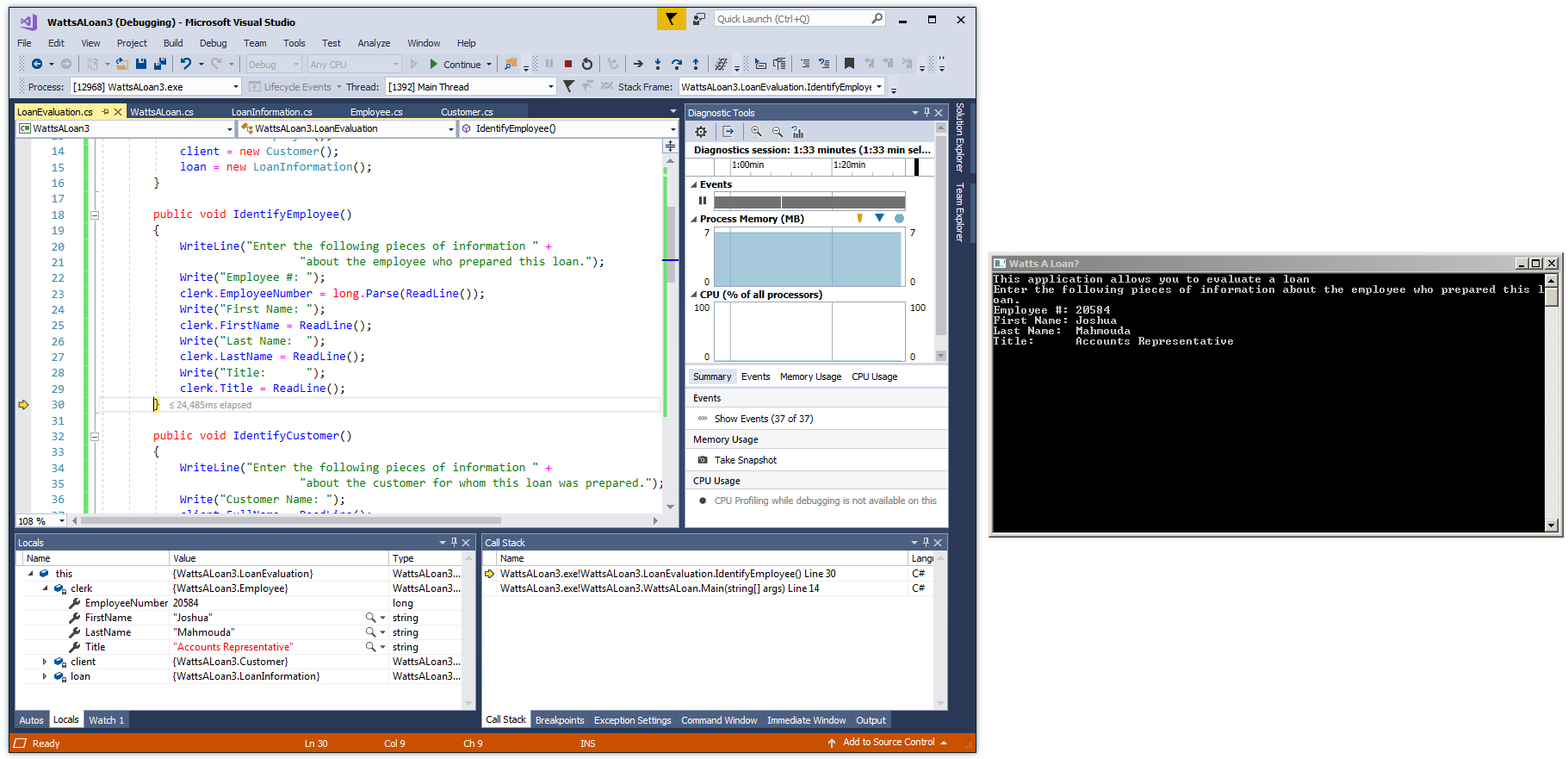Open the Solution Explorer side tab
The width and height of the screenshot is (1568, 759).
(959, 138)
